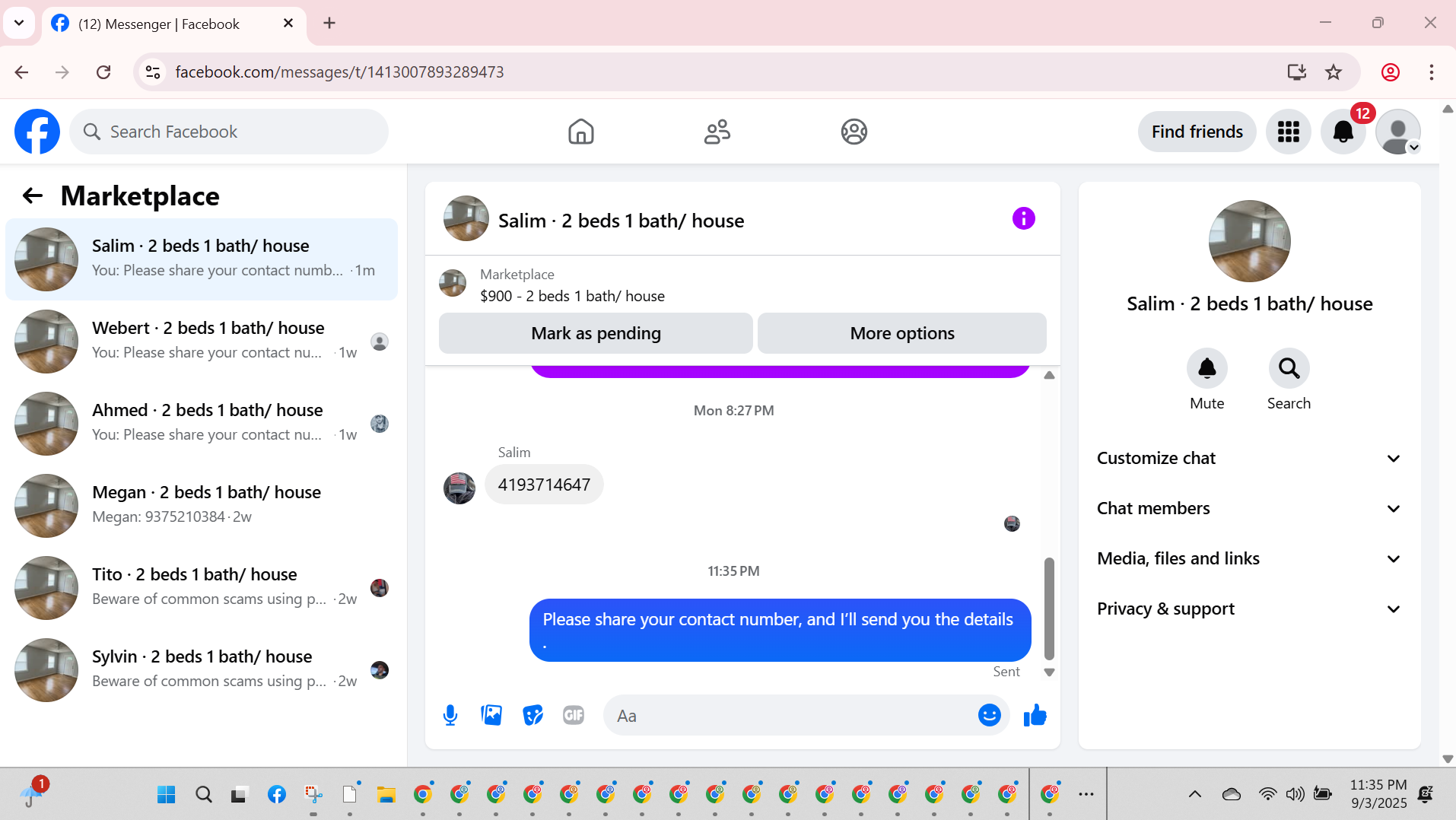Expand Privacy & support section

[x=1249, y=609]
